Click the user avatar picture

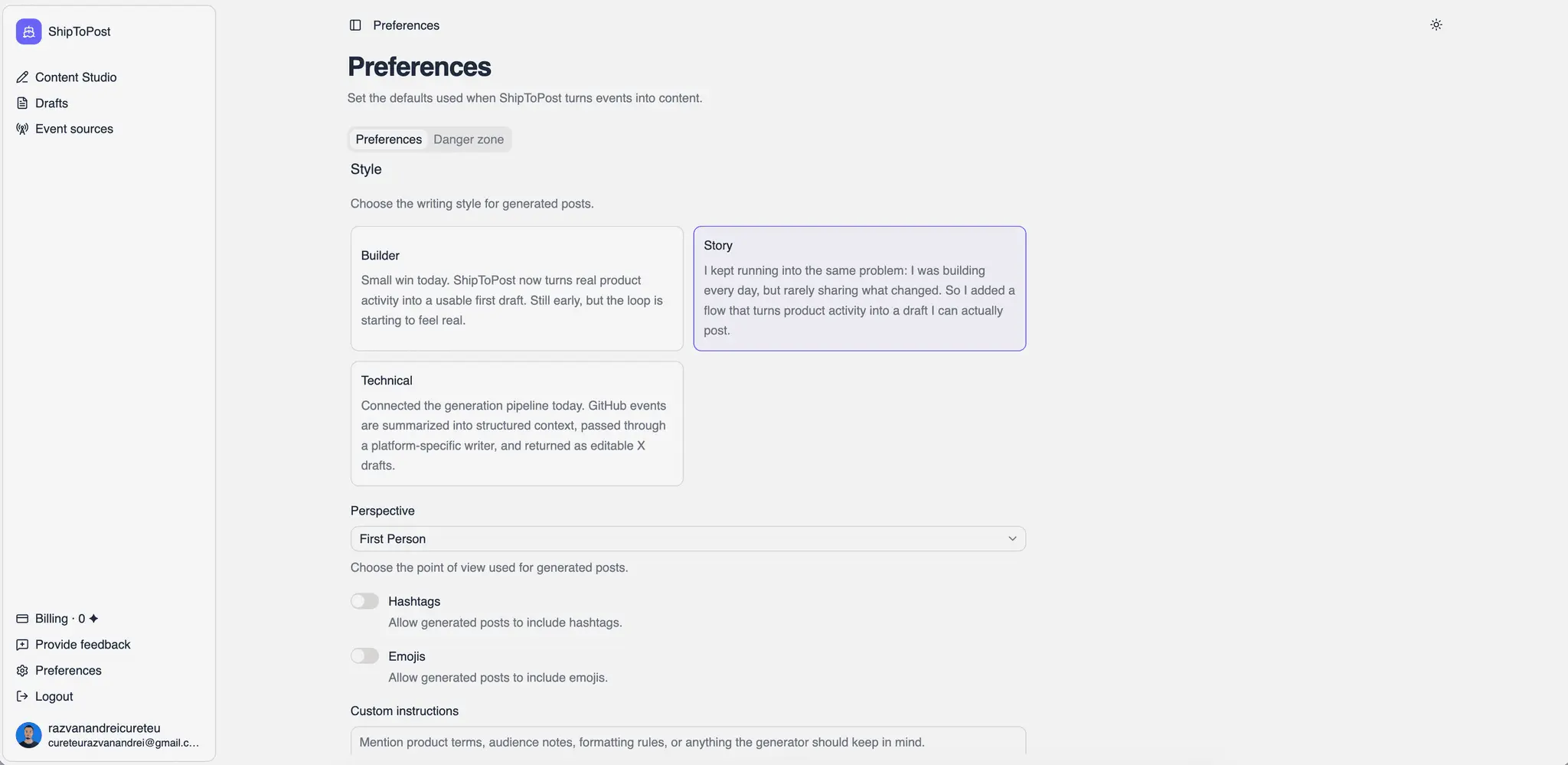[28, 735]
